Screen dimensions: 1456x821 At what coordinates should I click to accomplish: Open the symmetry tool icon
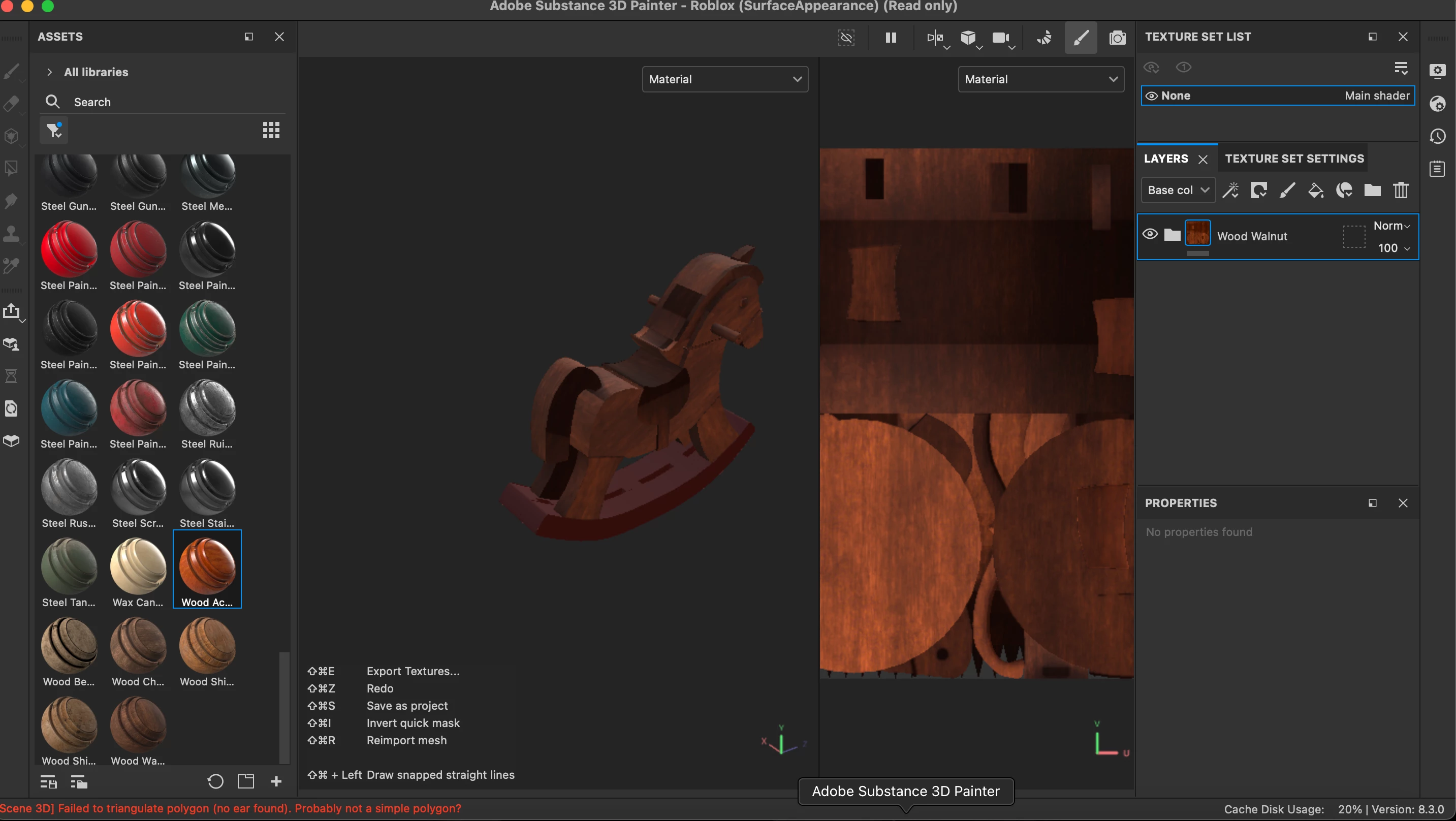point(934,38)
